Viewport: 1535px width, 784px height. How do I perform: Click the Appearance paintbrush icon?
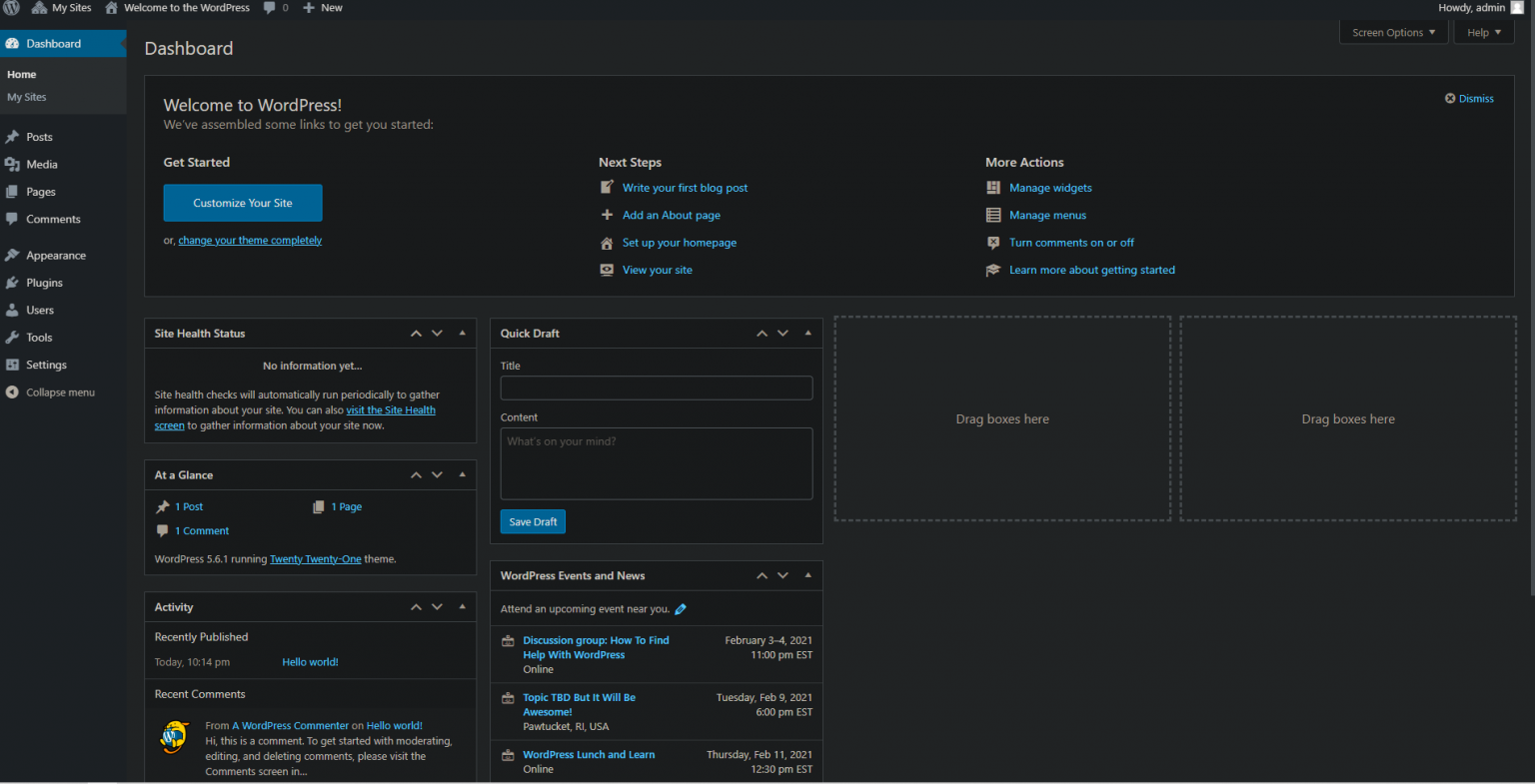(12, 256)
